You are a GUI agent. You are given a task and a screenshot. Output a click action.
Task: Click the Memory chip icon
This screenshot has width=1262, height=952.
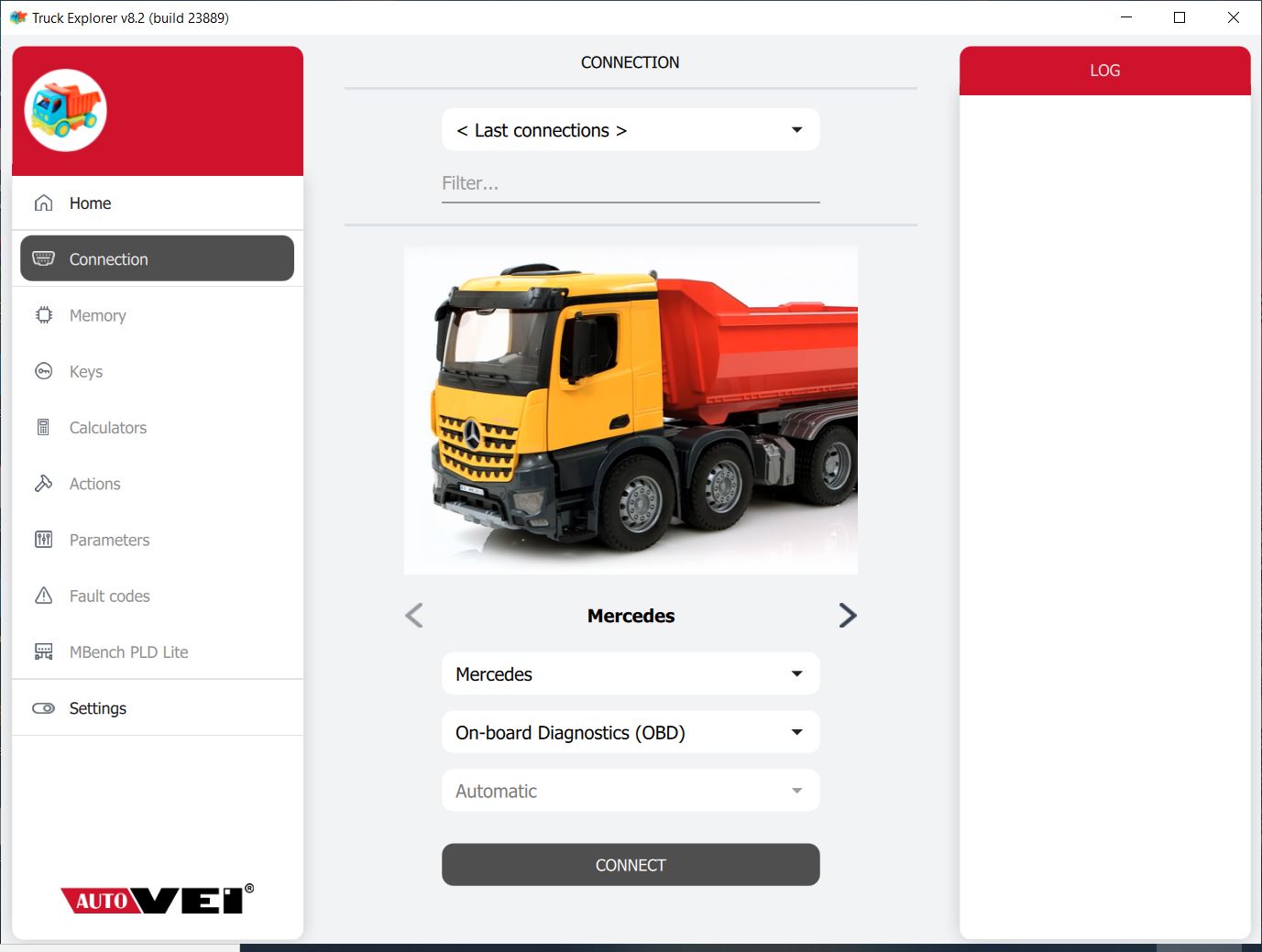(x=43, y=315)
